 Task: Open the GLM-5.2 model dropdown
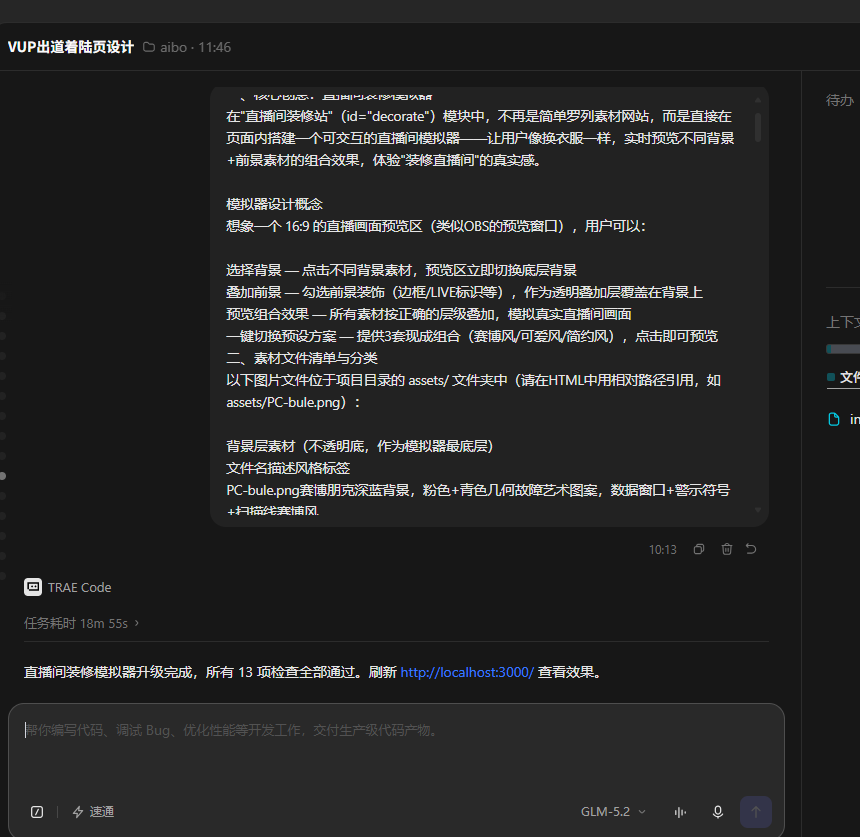click(613, 812)
